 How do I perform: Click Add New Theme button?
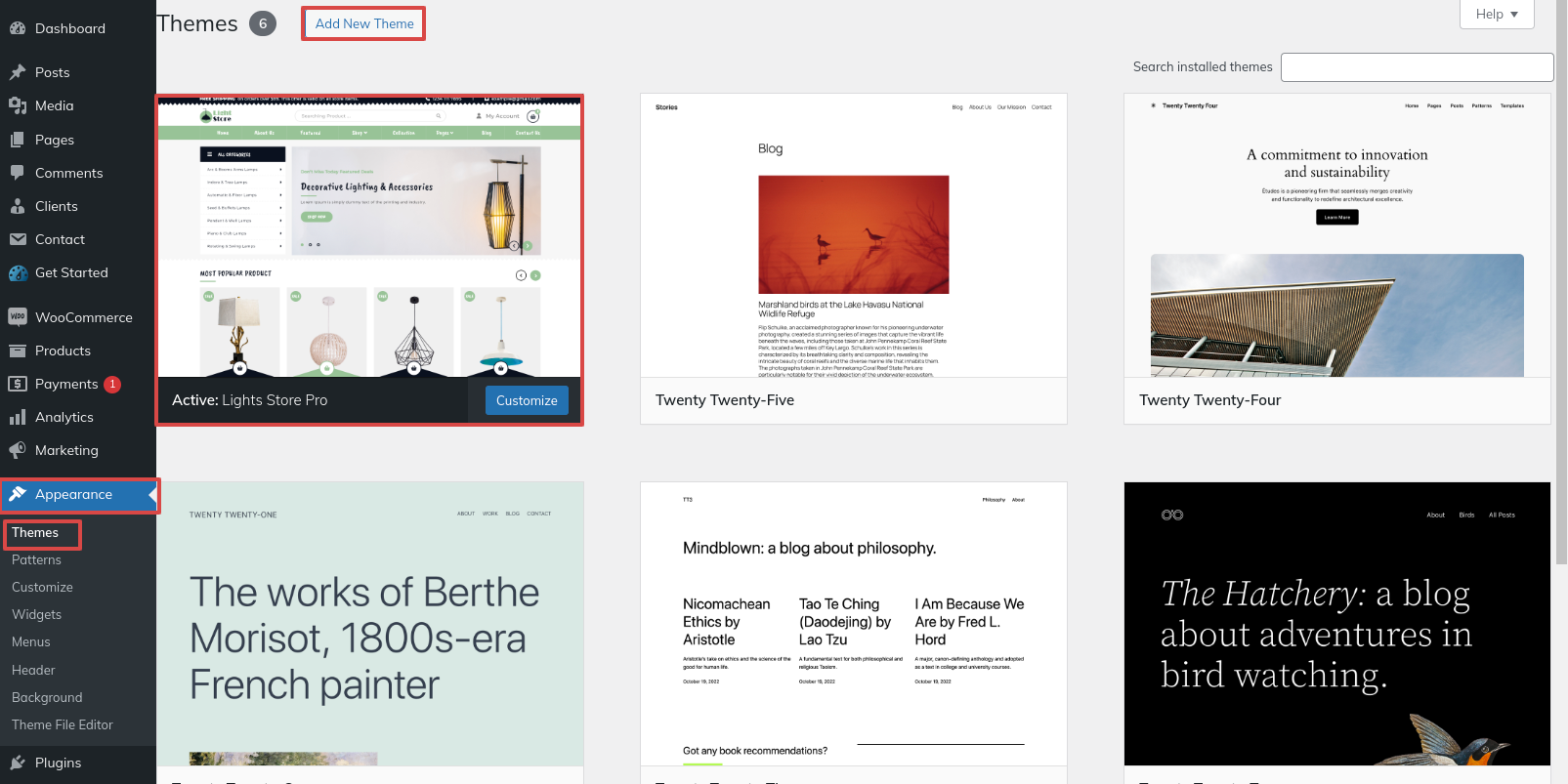click(x=364, y=23)
